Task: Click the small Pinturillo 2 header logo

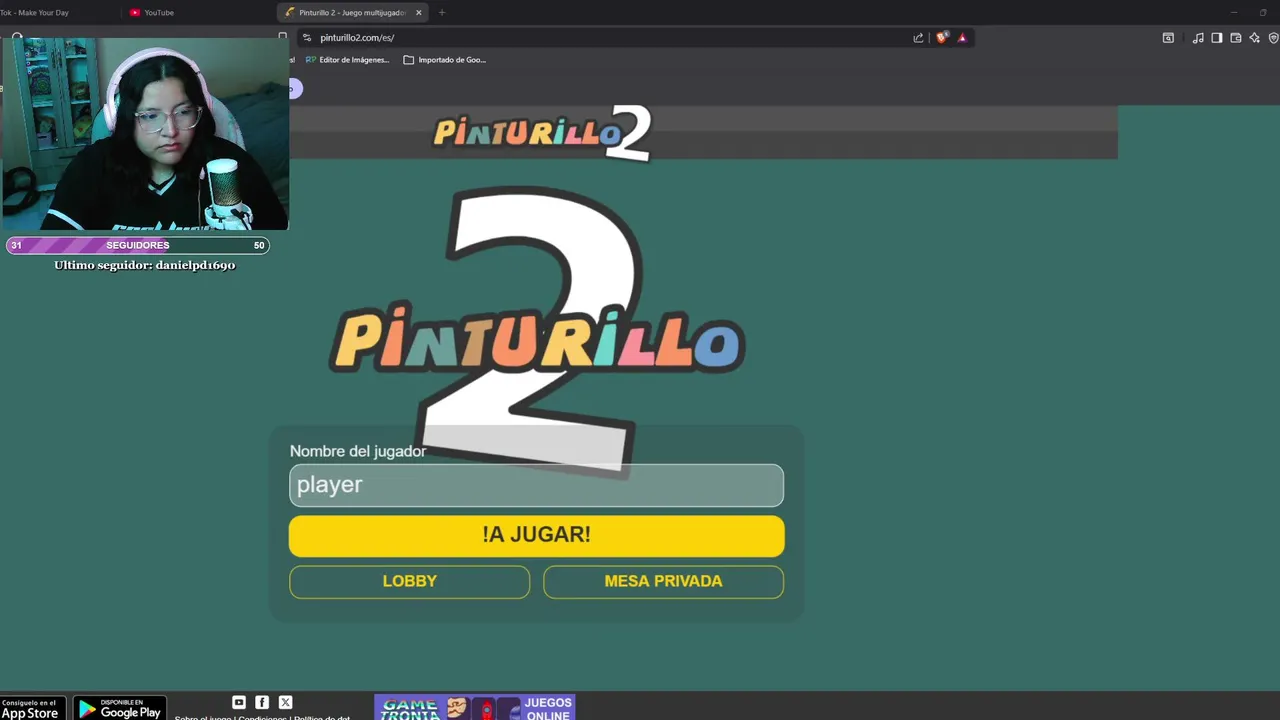Action: 542,132
